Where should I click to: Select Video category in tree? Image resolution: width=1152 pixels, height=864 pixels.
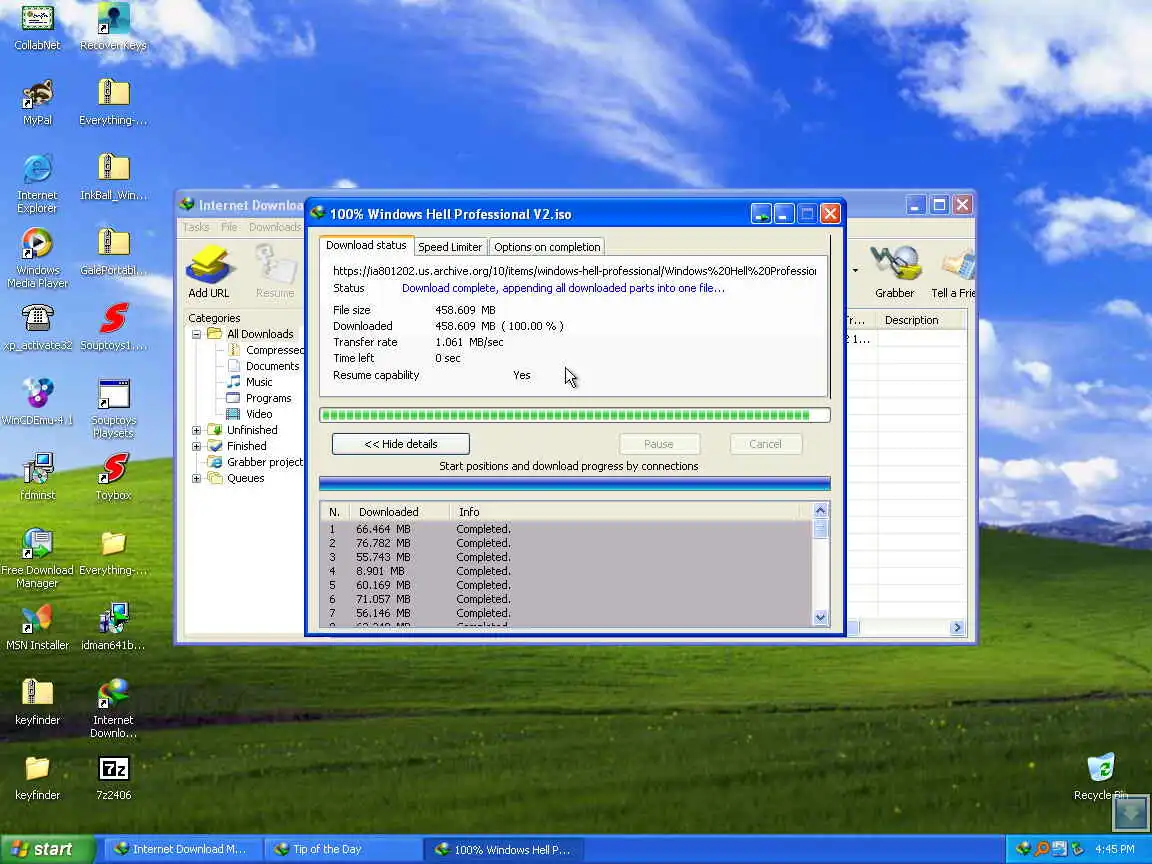tap(250, 415)
